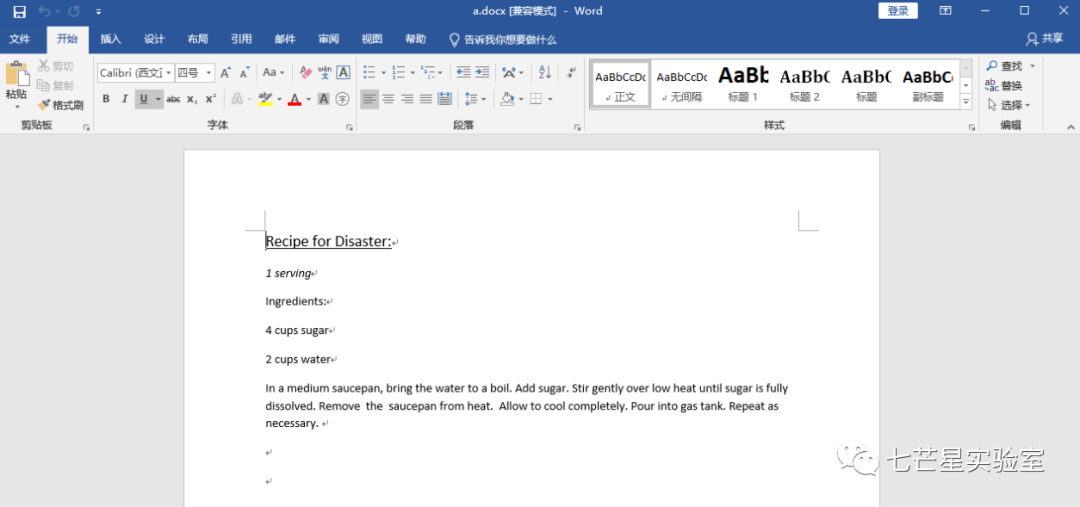Screen dimensions: 1080x507
Task: Click the paragraph shading paint bucket
Action: (x=508, y=99)
